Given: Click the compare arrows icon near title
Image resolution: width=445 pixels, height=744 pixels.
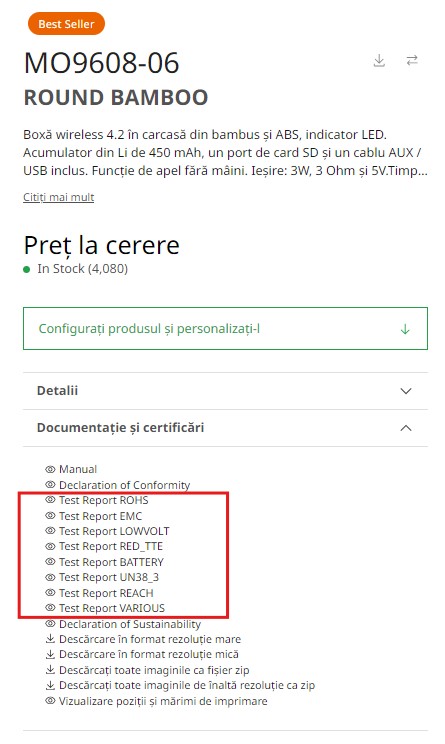Looking at the screenshot, I should (412, 60).
